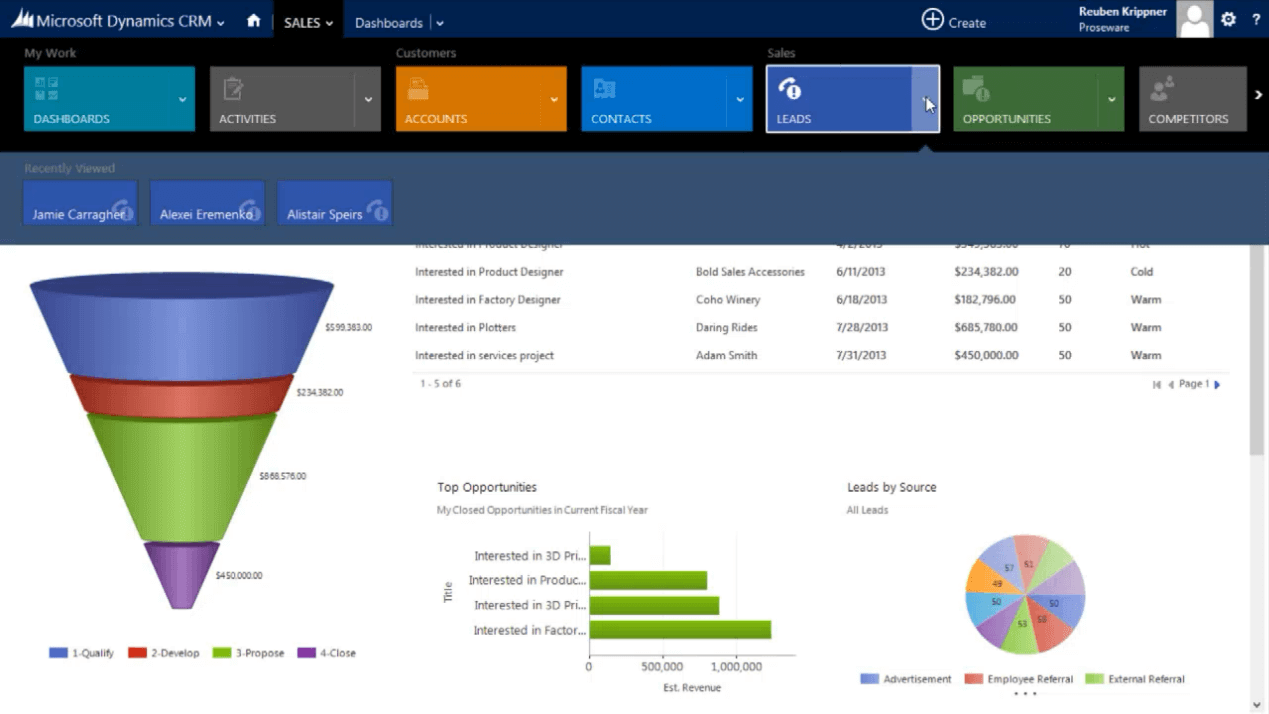Open the Interested in Plotters lead
The image size is (1269, 714).
tap(466, 327)
